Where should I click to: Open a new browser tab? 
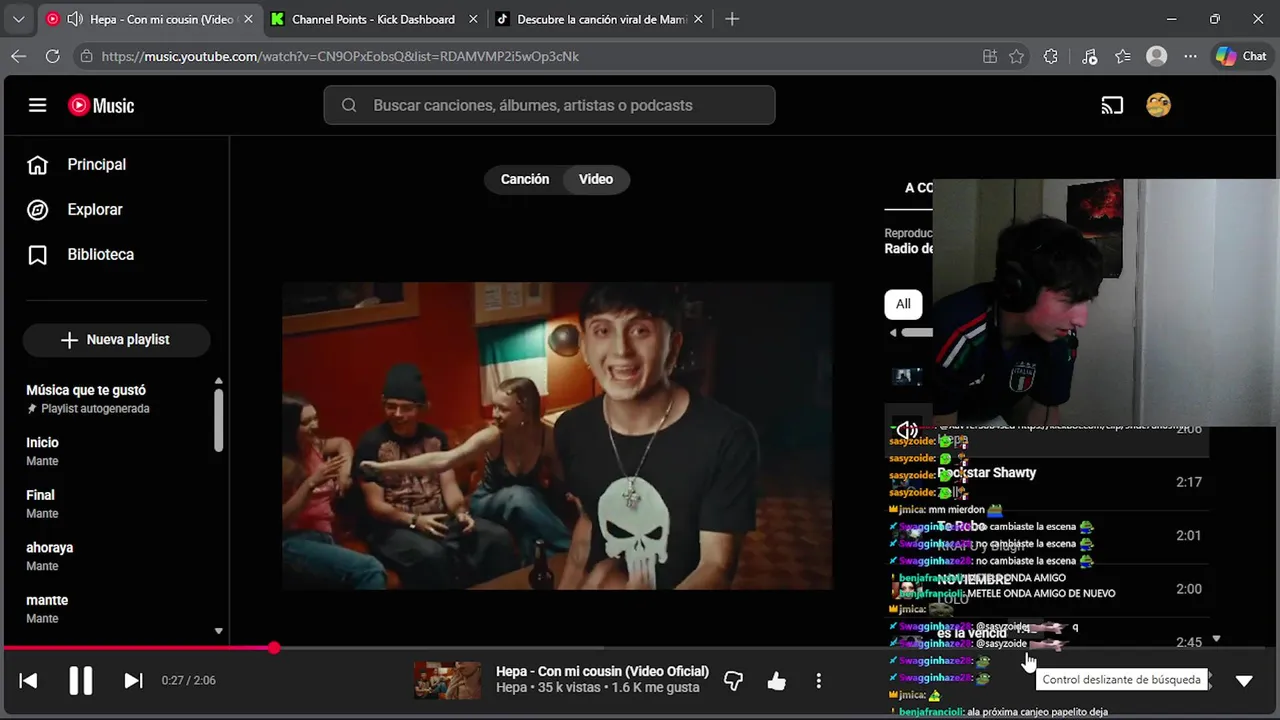coord(732,19)
